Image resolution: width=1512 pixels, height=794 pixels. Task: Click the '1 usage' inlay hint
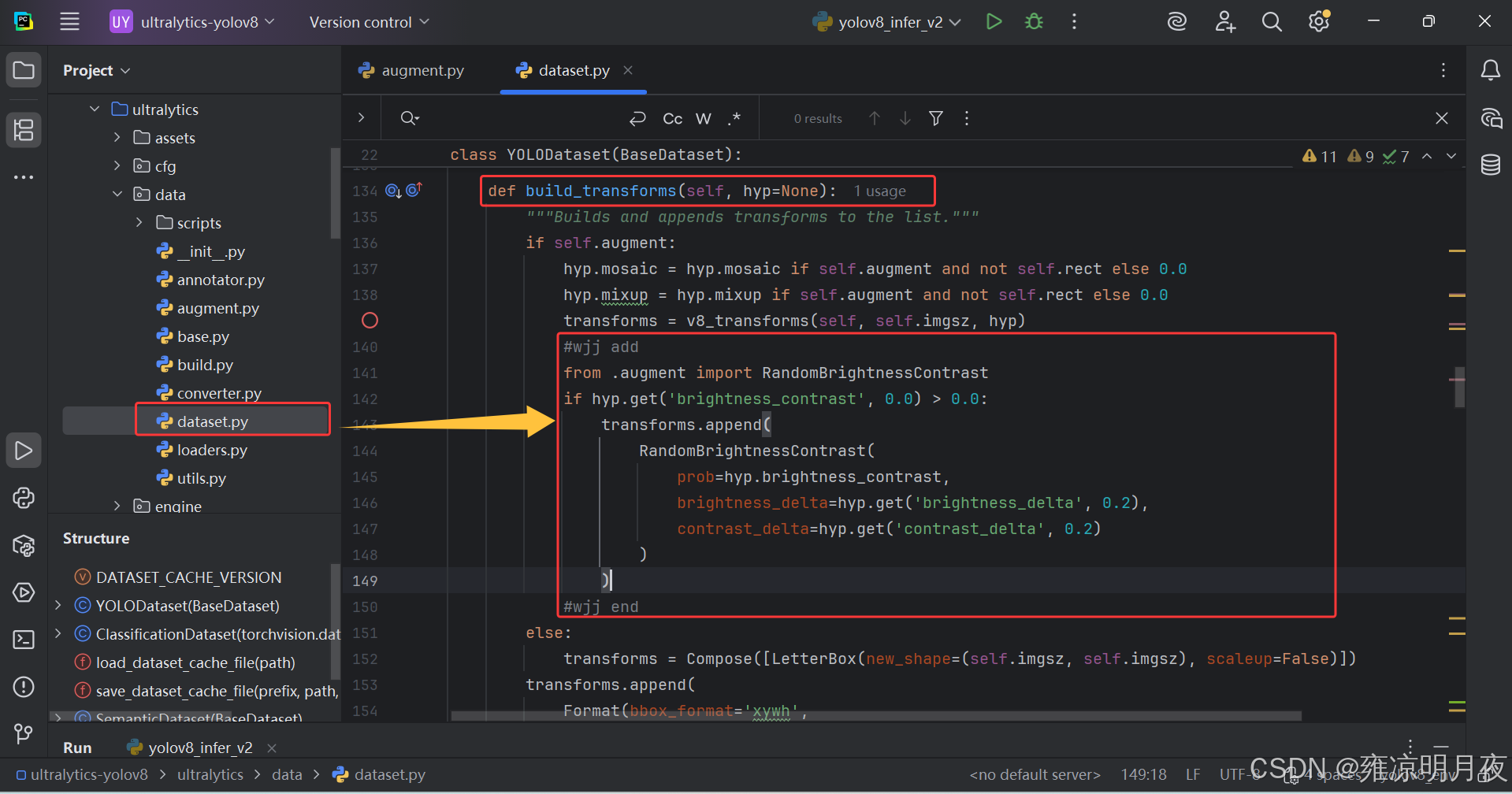[x=879, y=191]
